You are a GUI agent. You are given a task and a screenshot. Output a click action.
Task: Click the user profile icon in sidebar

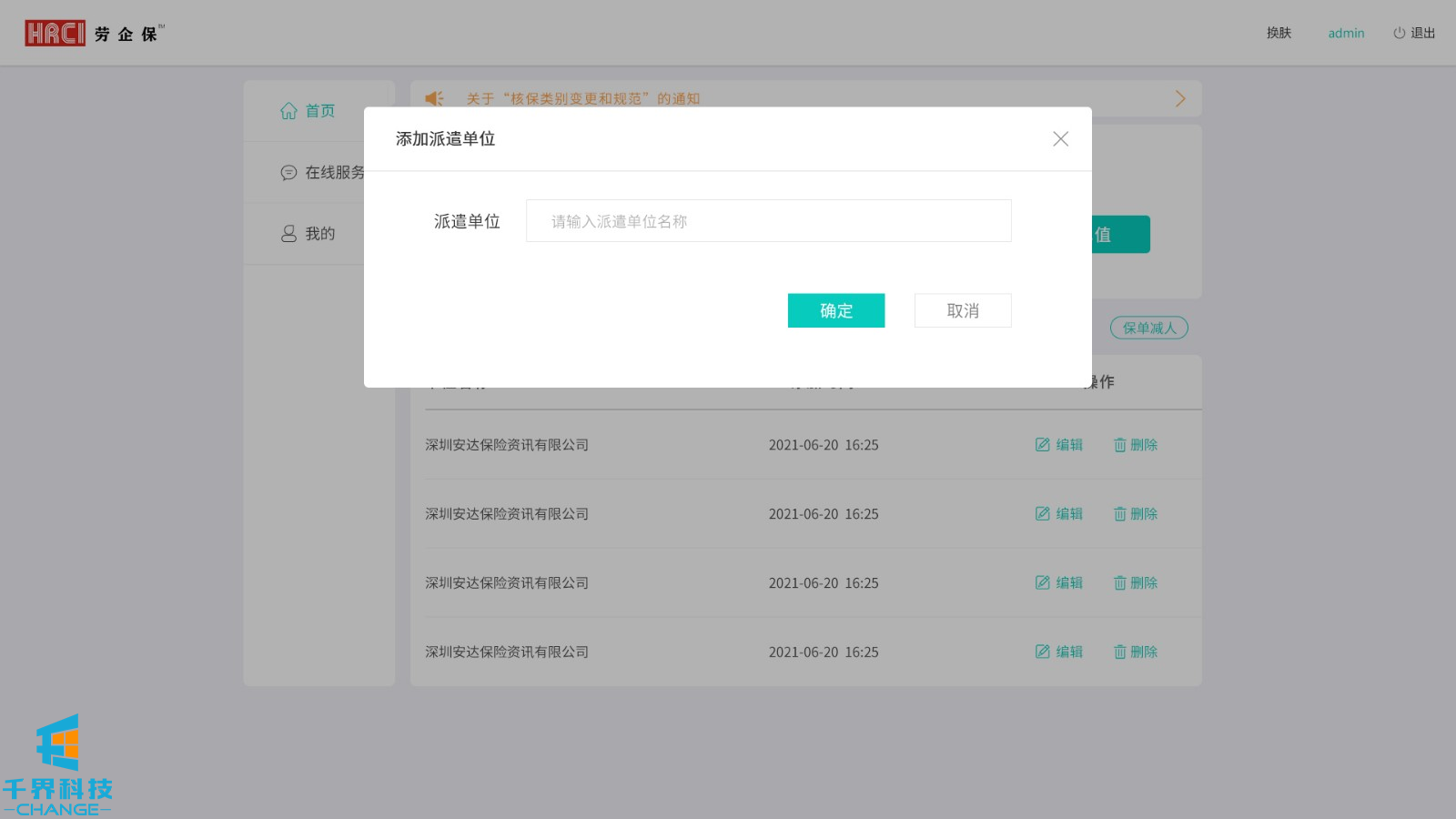(288, 234)
